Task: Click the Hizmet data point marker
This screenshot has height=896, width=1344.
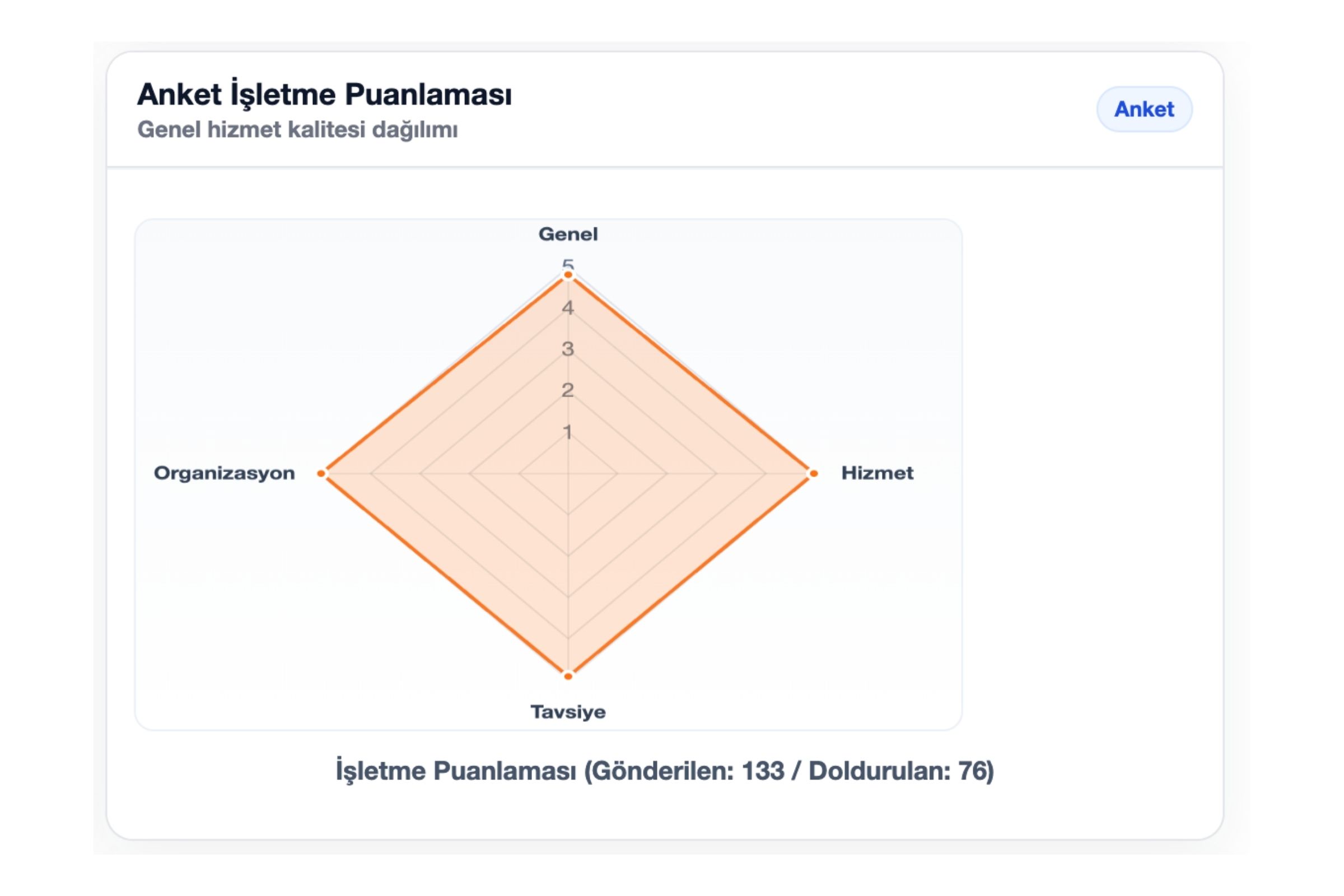Action: click(813, 473)
